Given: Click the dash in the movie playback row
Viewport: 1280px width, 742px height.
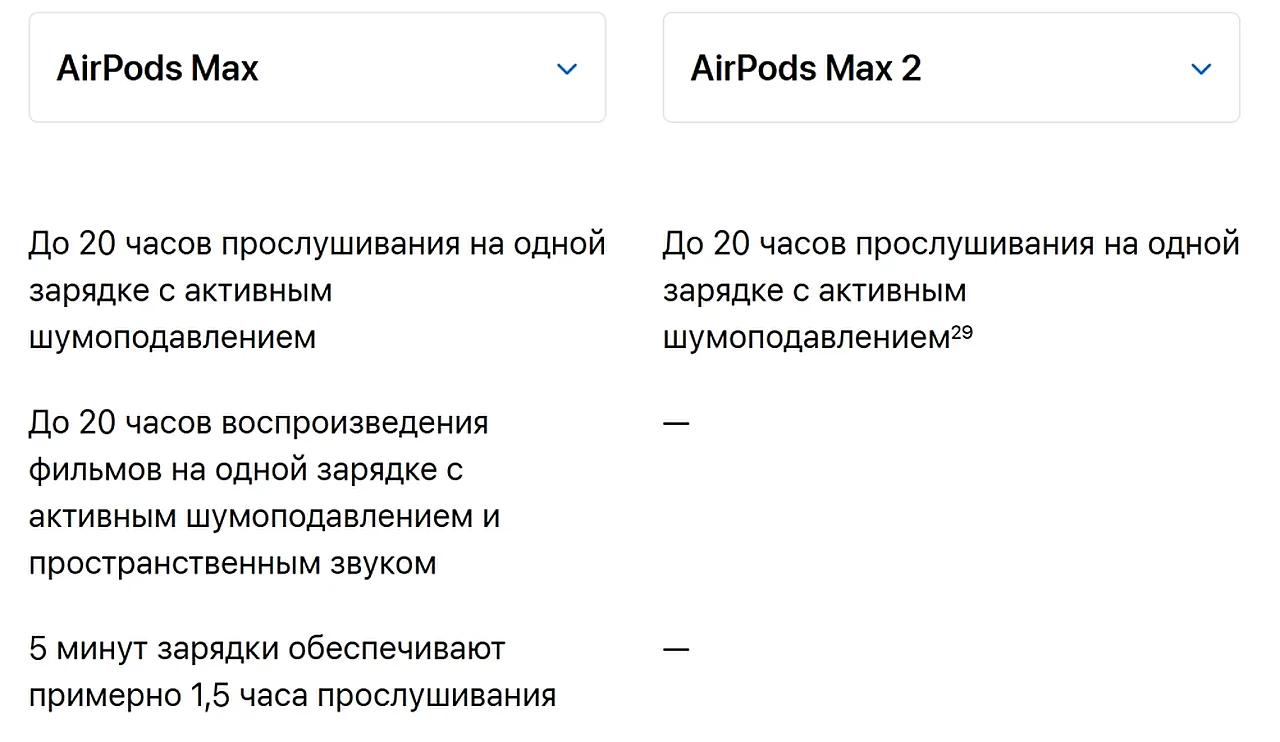Looking at the screenshot, I should click(x=676, y=423).
